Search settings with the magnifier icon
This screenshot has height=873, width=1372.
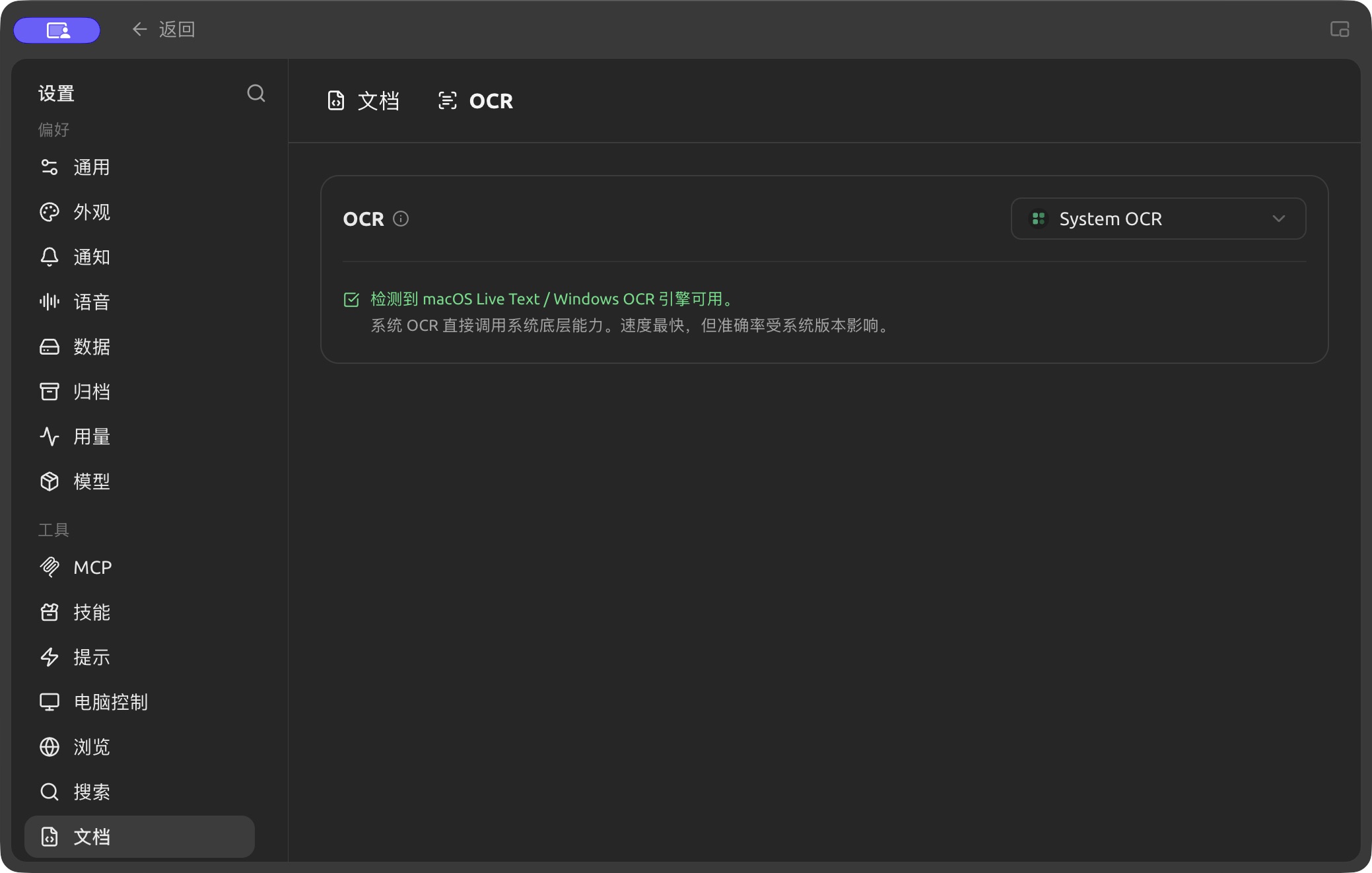(x=256, y=93)
